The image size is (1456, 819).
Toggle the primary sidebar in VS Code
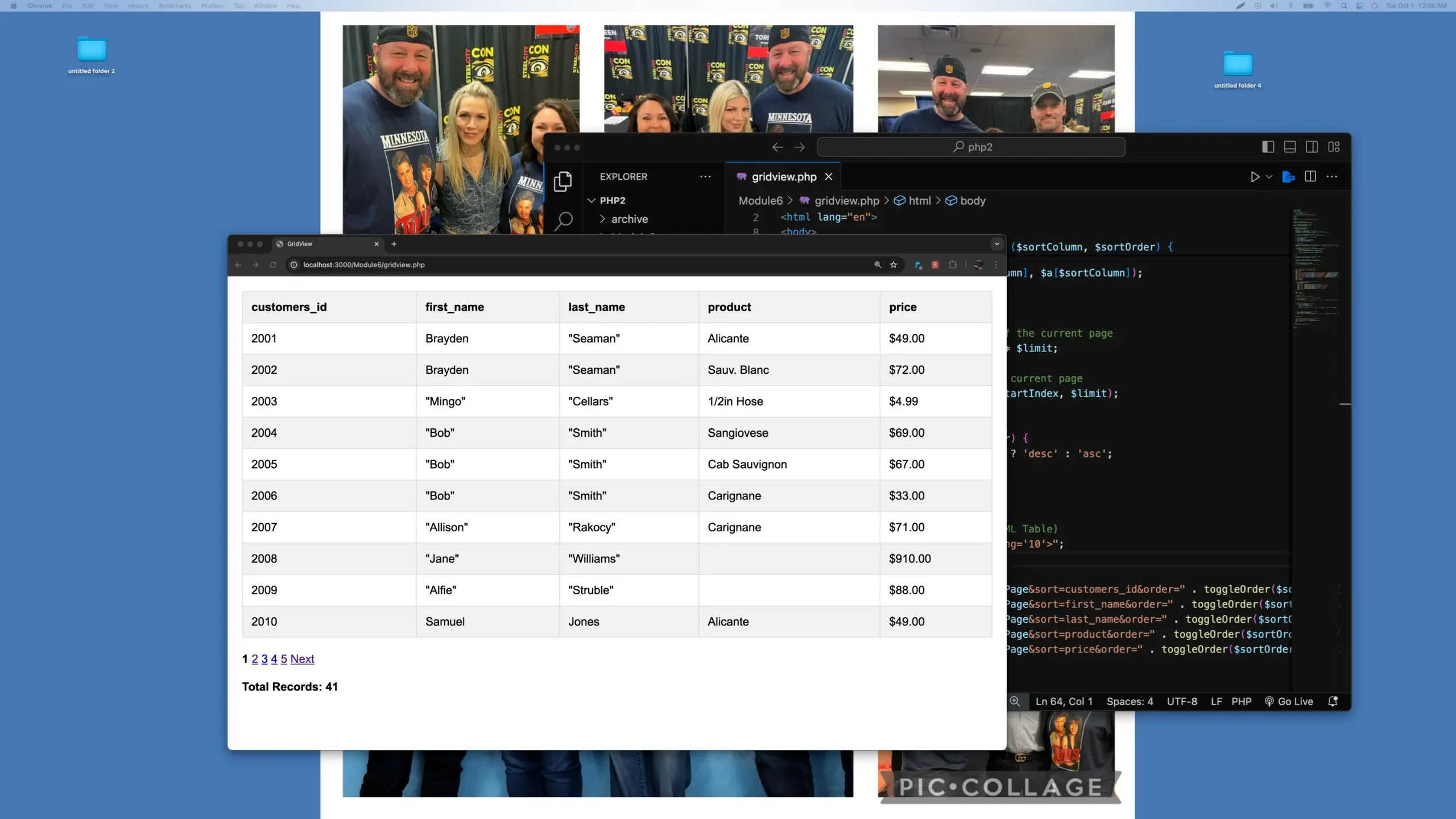coord(1267,147)
